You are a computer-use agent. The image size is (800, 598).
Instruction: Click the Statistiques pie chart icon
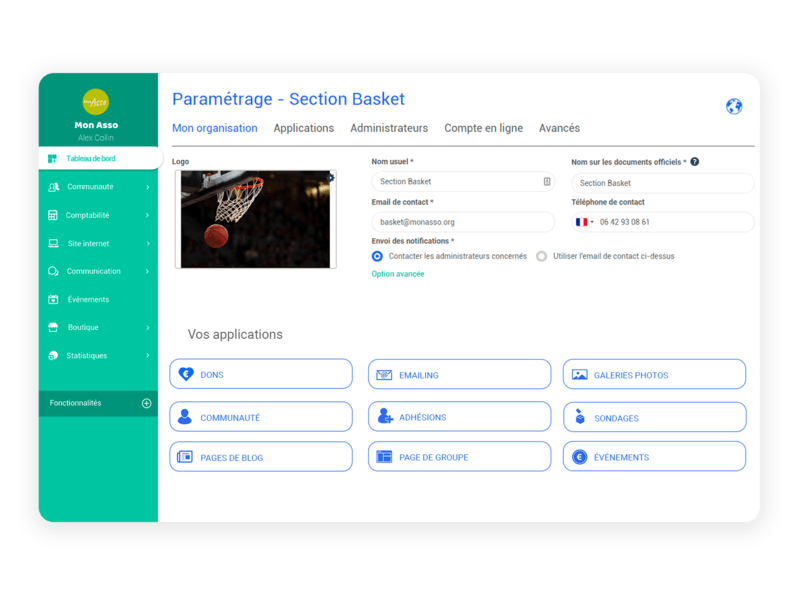pos(53,356)
